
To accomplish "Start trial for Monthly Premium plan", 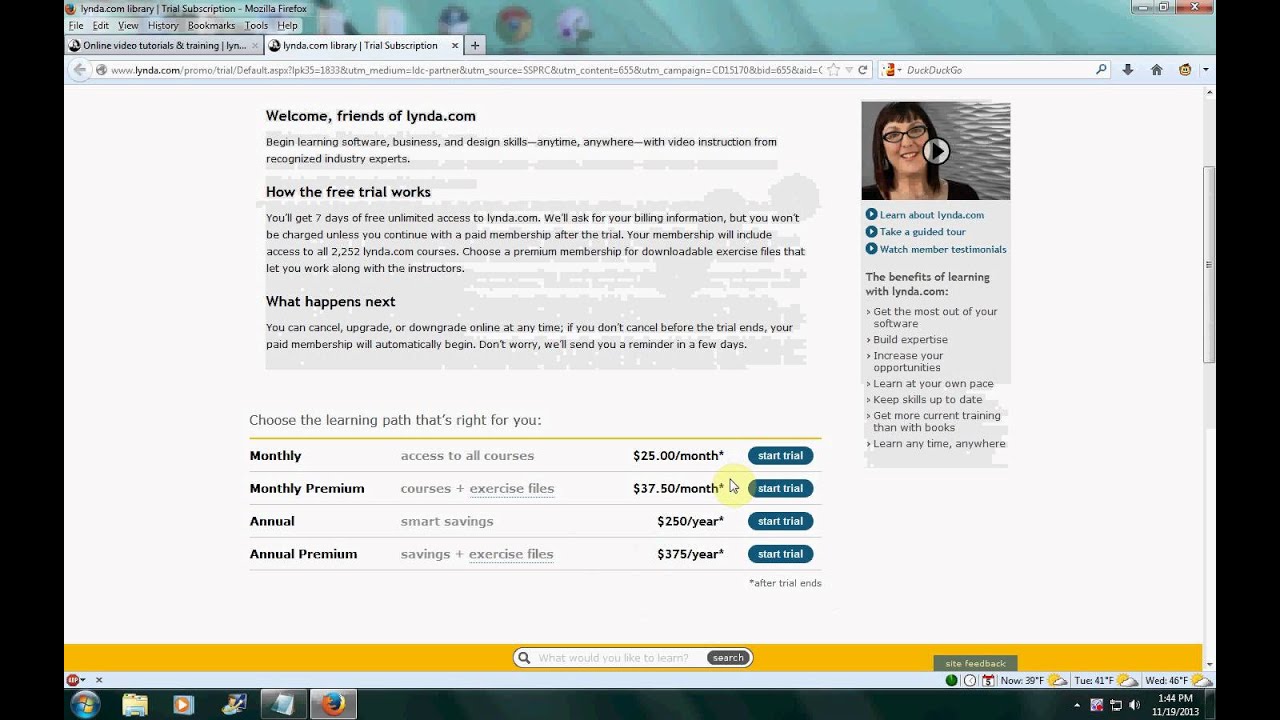I will 780,488.
